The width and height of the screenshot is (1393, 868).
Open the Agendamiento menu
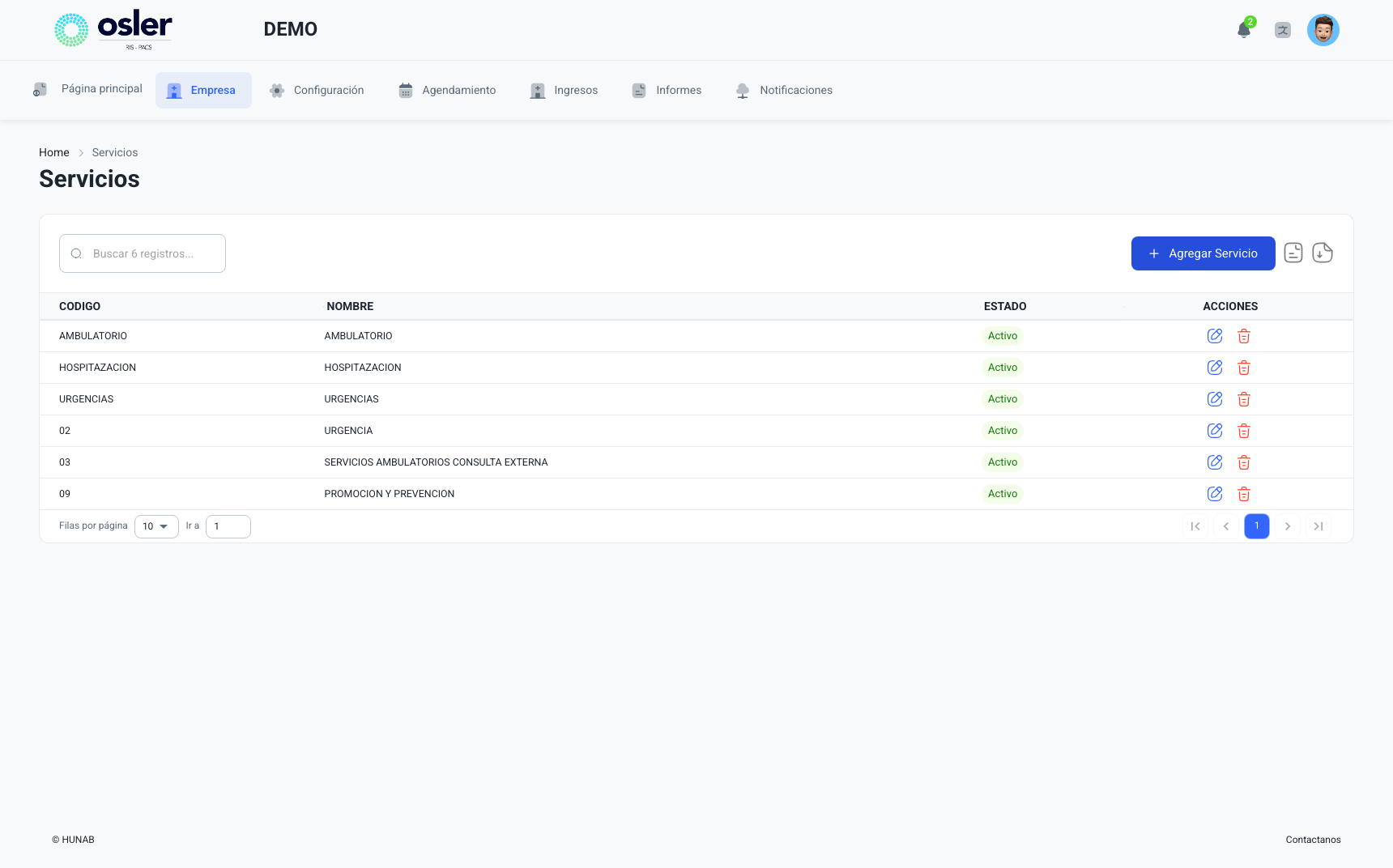click(x=447, y=90)
